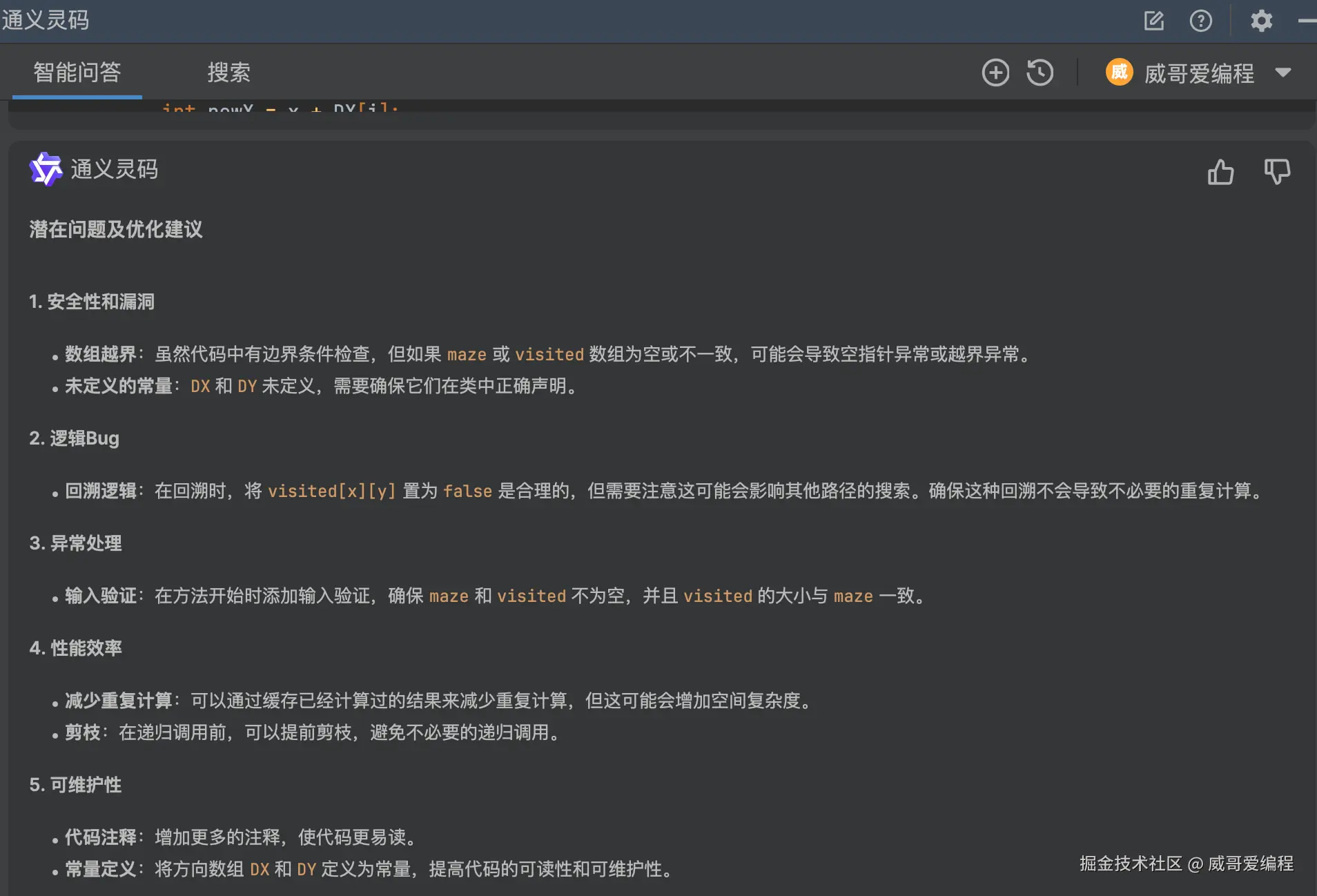Click the heading 5. 可维护性
This screenshot has height=896, width=1317.
click(x=75, y=785)
